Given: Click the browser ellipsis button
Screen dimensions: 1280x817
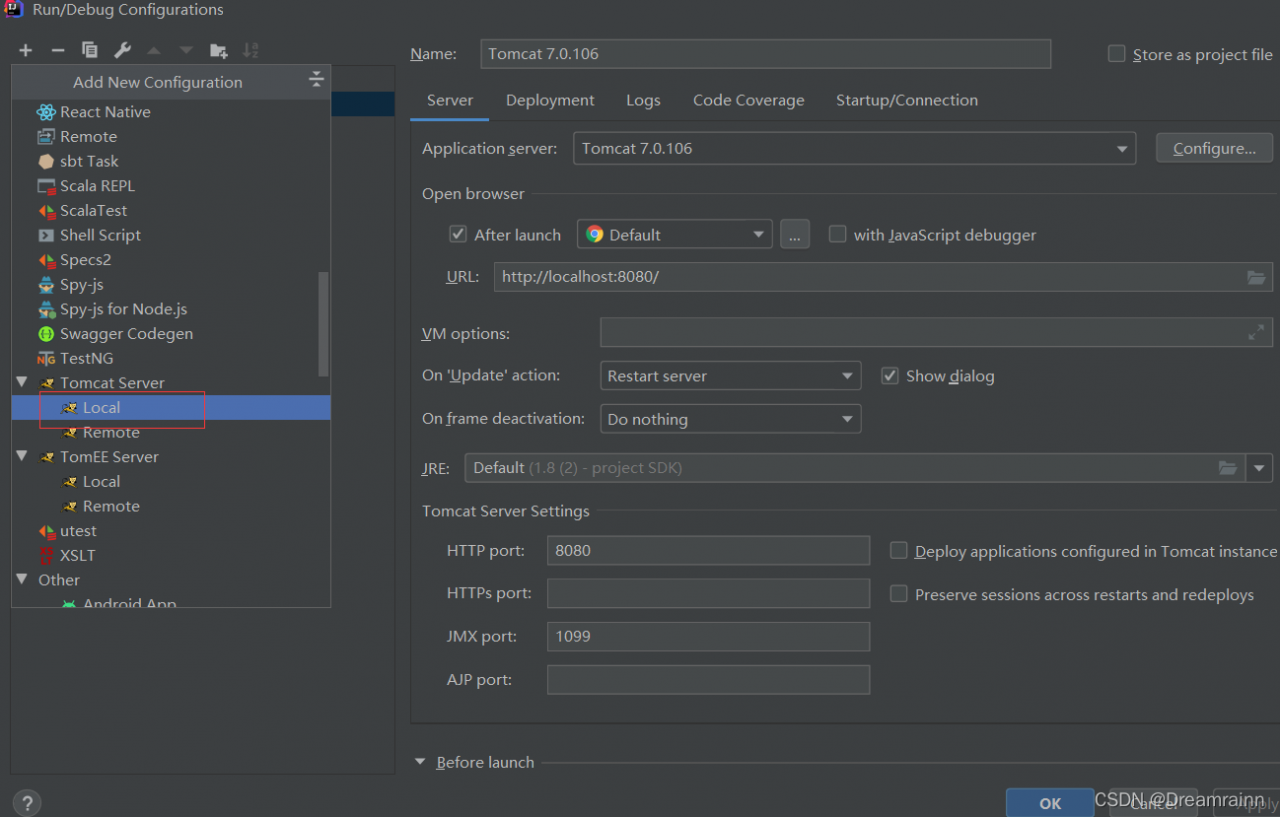Looking at the screenshot, I should click(795, 235).
